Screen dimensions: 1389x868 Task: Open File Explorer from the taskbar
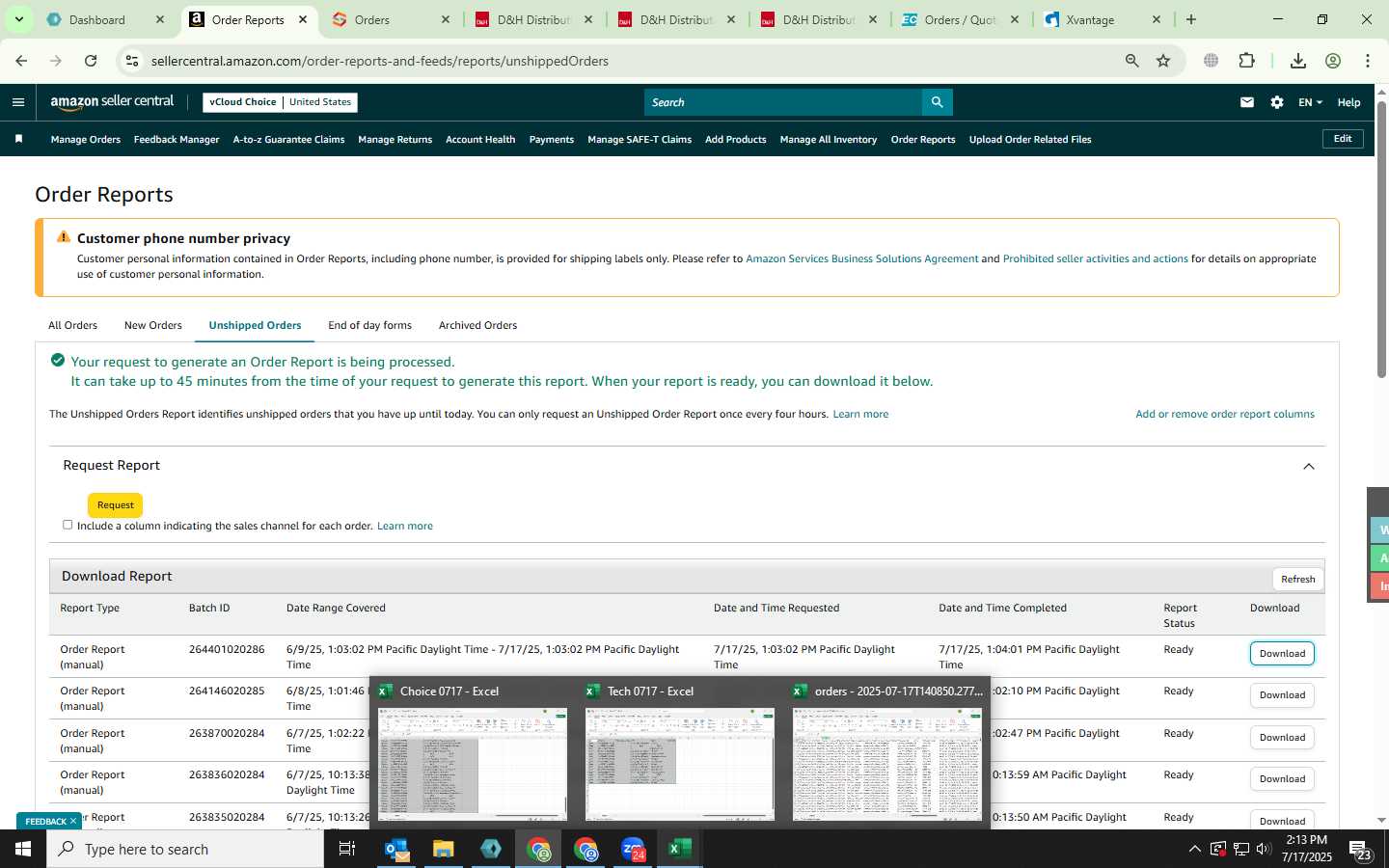point(444,849)
